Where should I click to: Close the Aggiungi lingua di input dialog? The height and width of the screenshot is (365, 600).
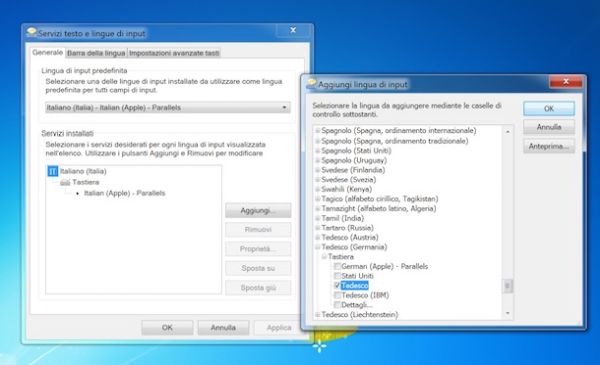click(x=566, y=81)
